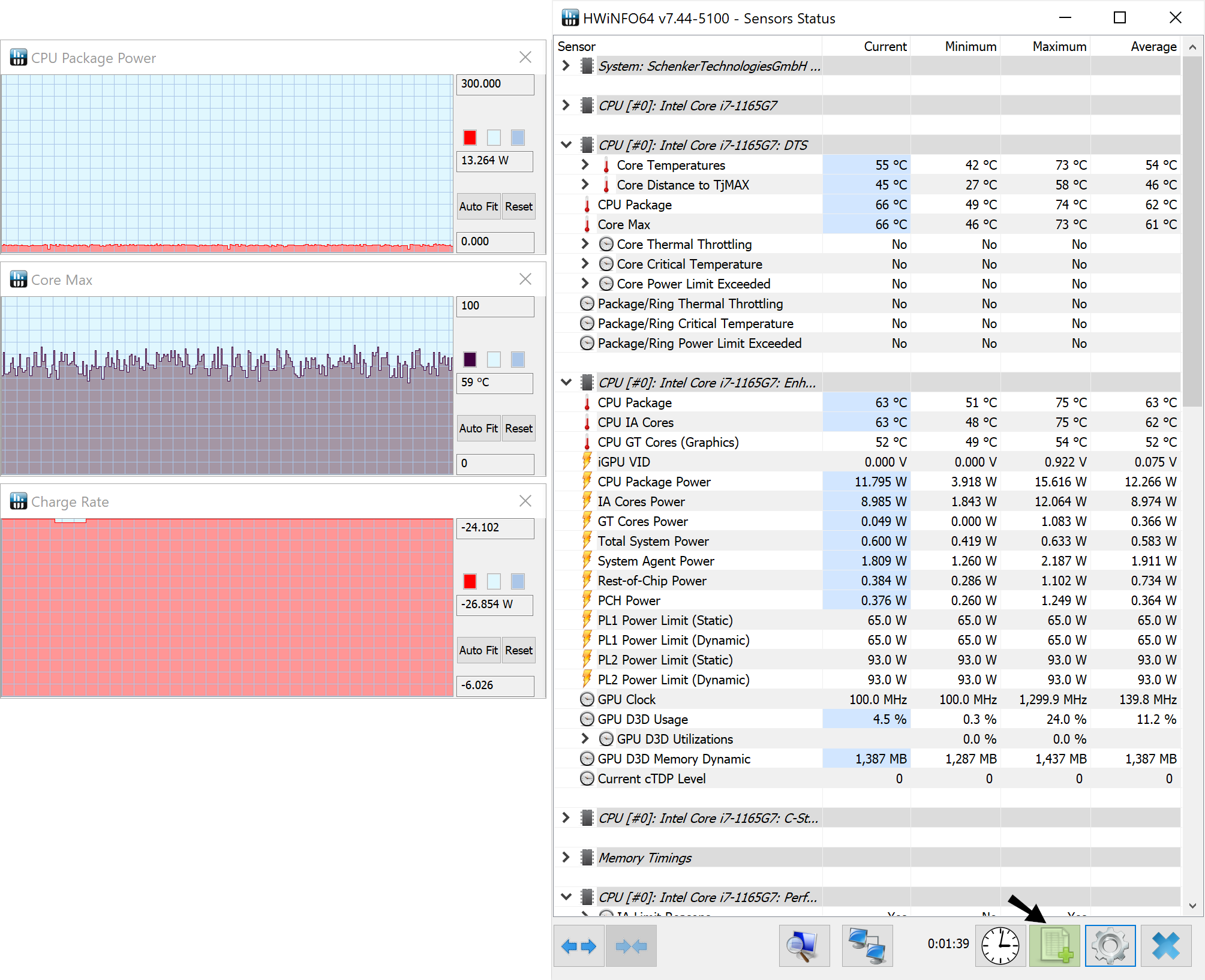Expand the i7-1165G7: C-St... group
This screenshot has width=1205, height=980.
coord(566,818)
